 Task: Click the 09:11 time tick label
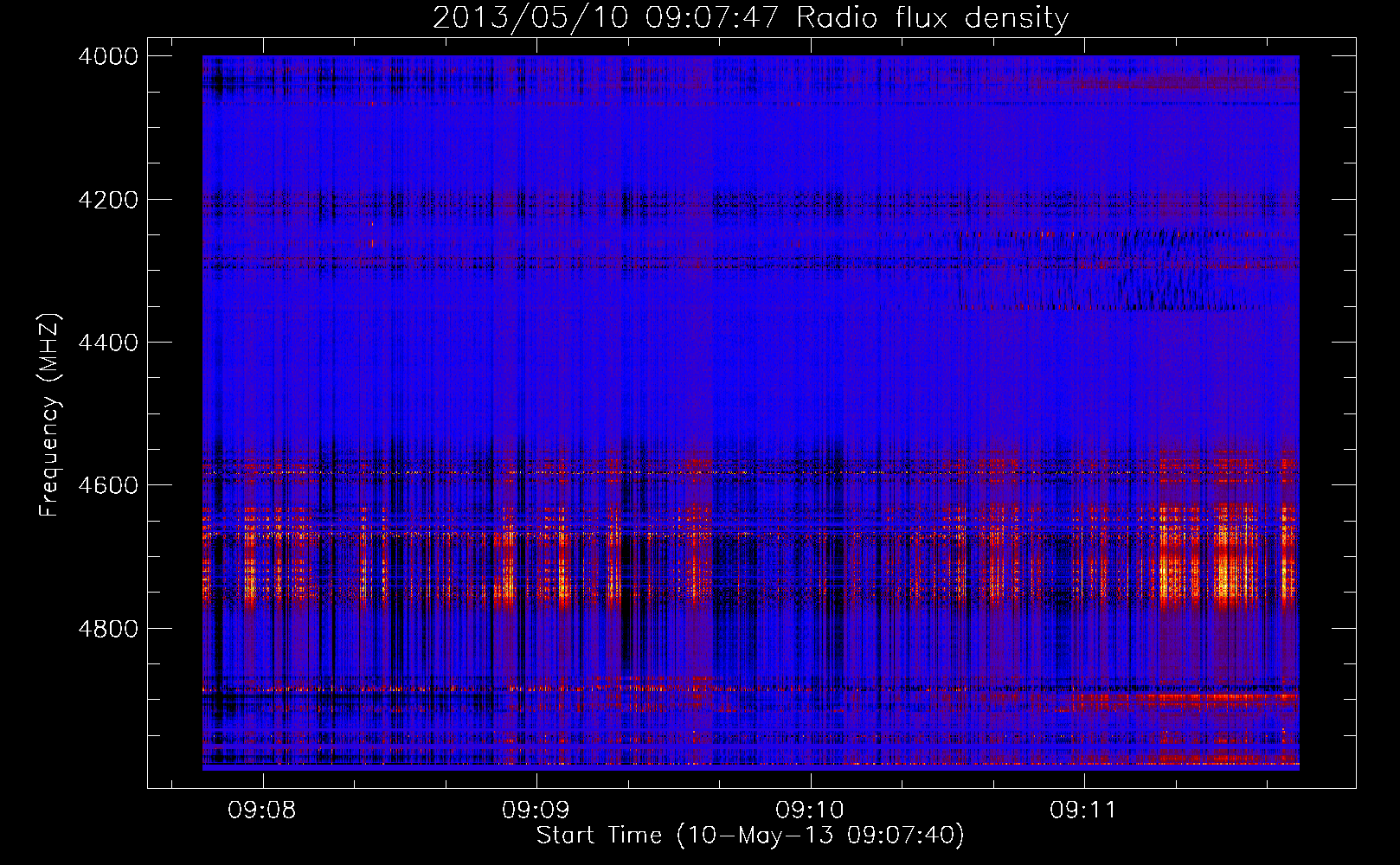pos(1083,810)
